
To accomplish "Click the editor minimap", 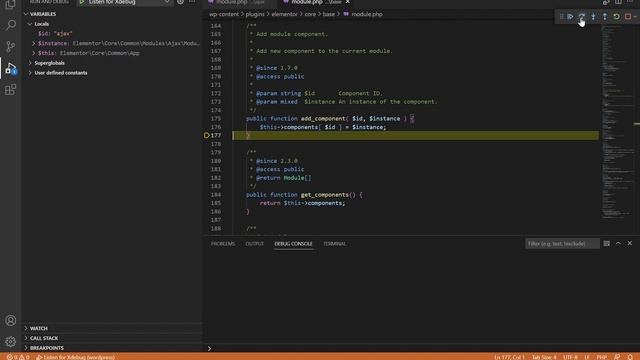I will (618, 122).
